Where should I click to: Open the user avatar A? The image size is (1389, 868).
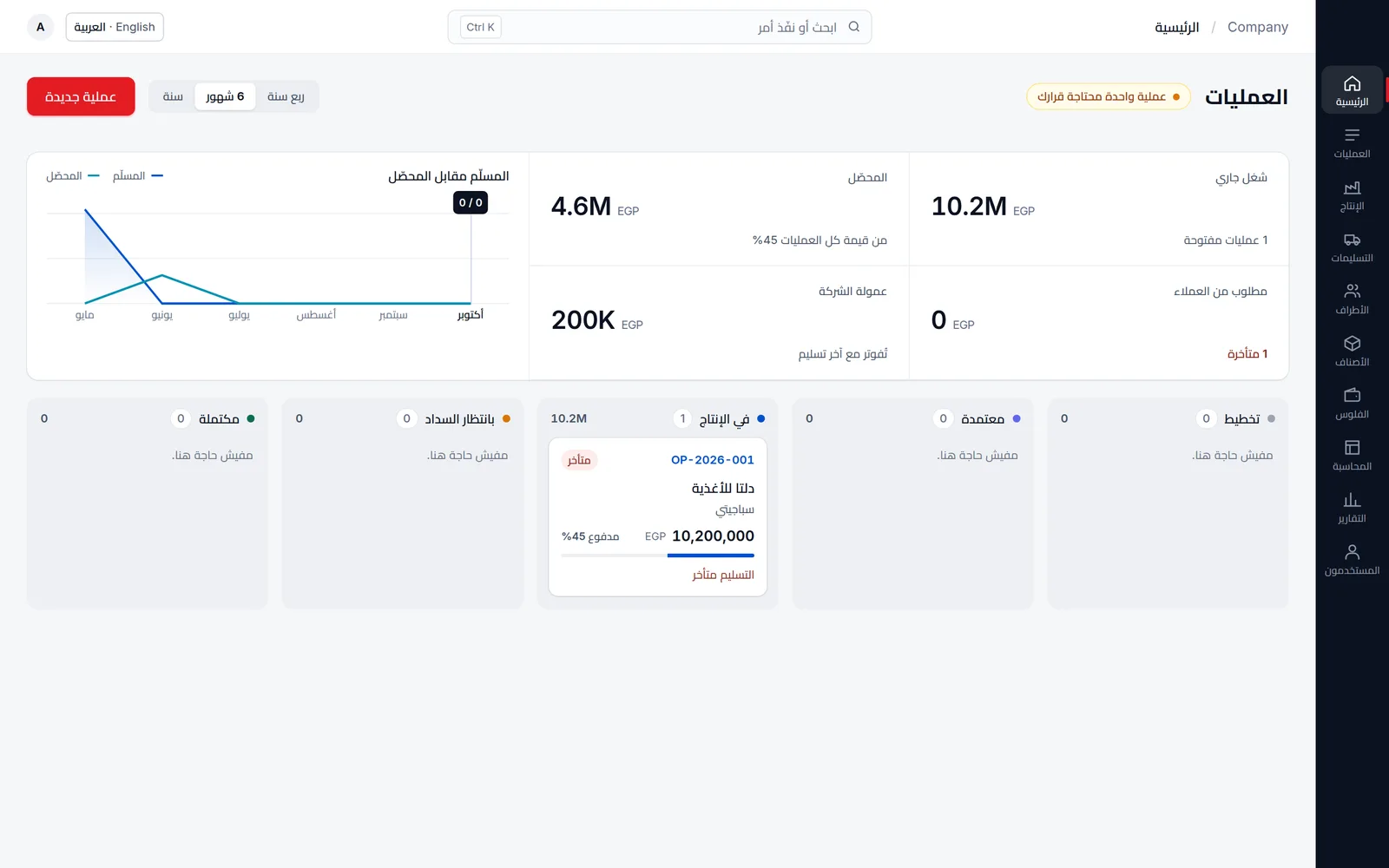pyautogui.click(x=40, y=27)
